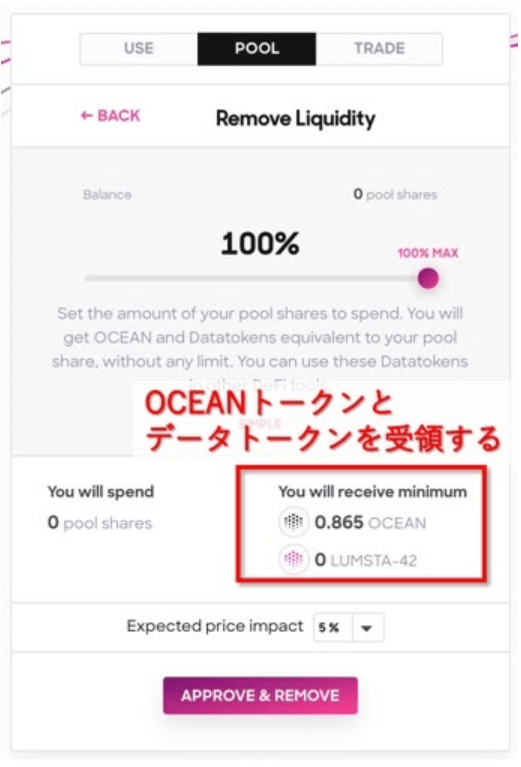Click the 'You will spend' pool shares value
Screen dimensions: 521x767
100,523
